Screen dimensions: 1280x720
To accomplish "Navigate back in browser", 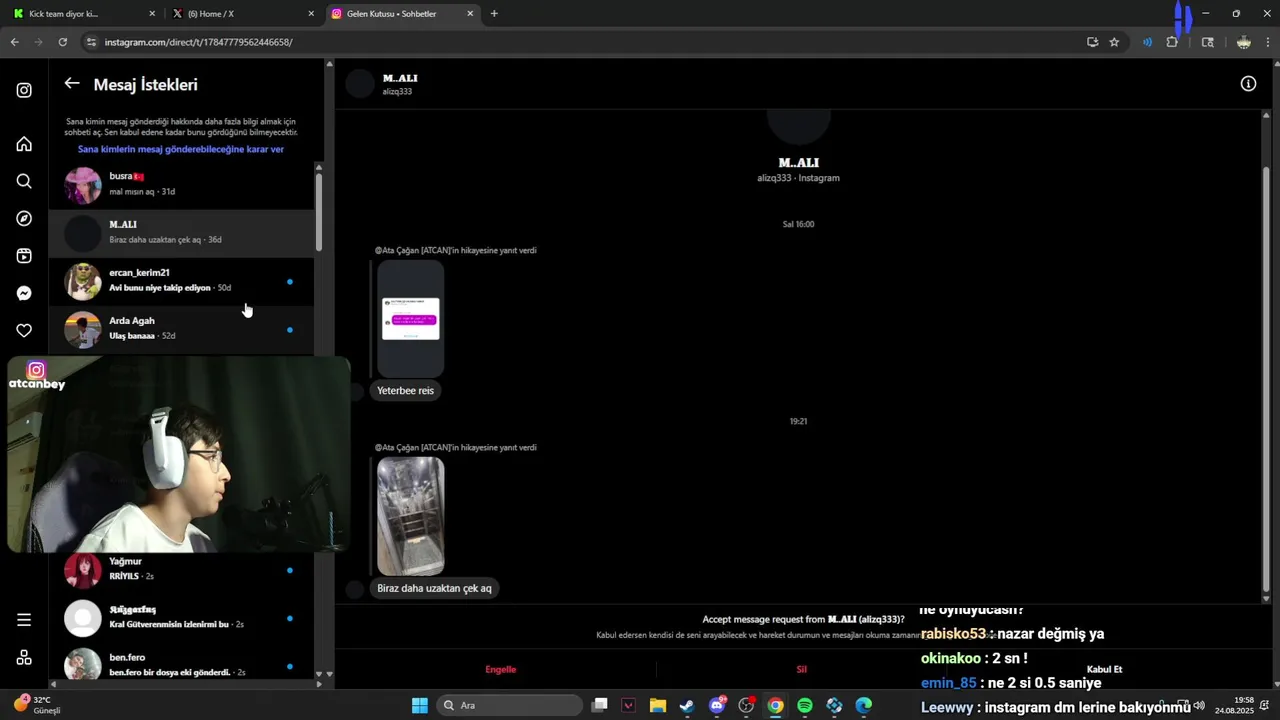I will 14,42.
